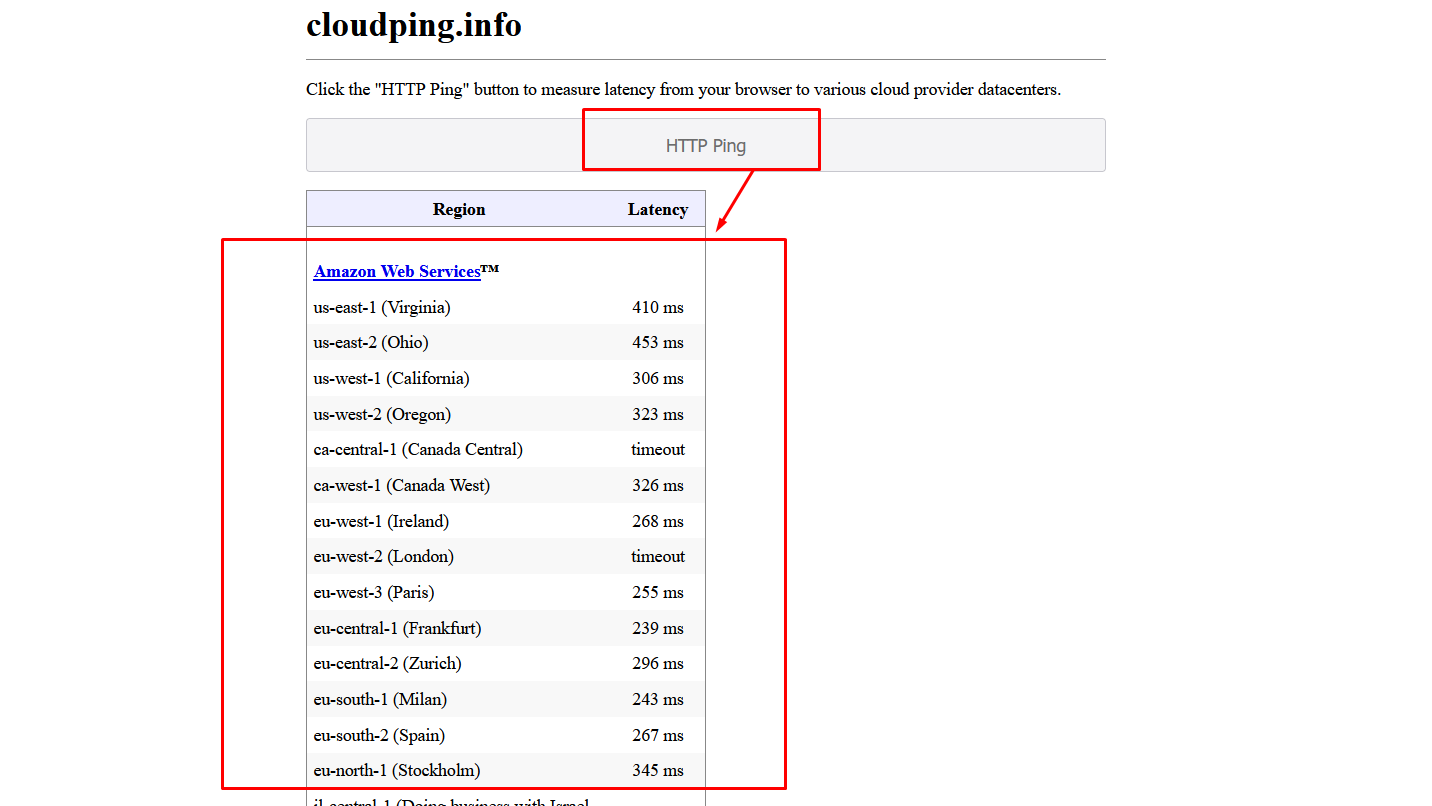Select the us-west-1 (California) region name

[392, 378]
